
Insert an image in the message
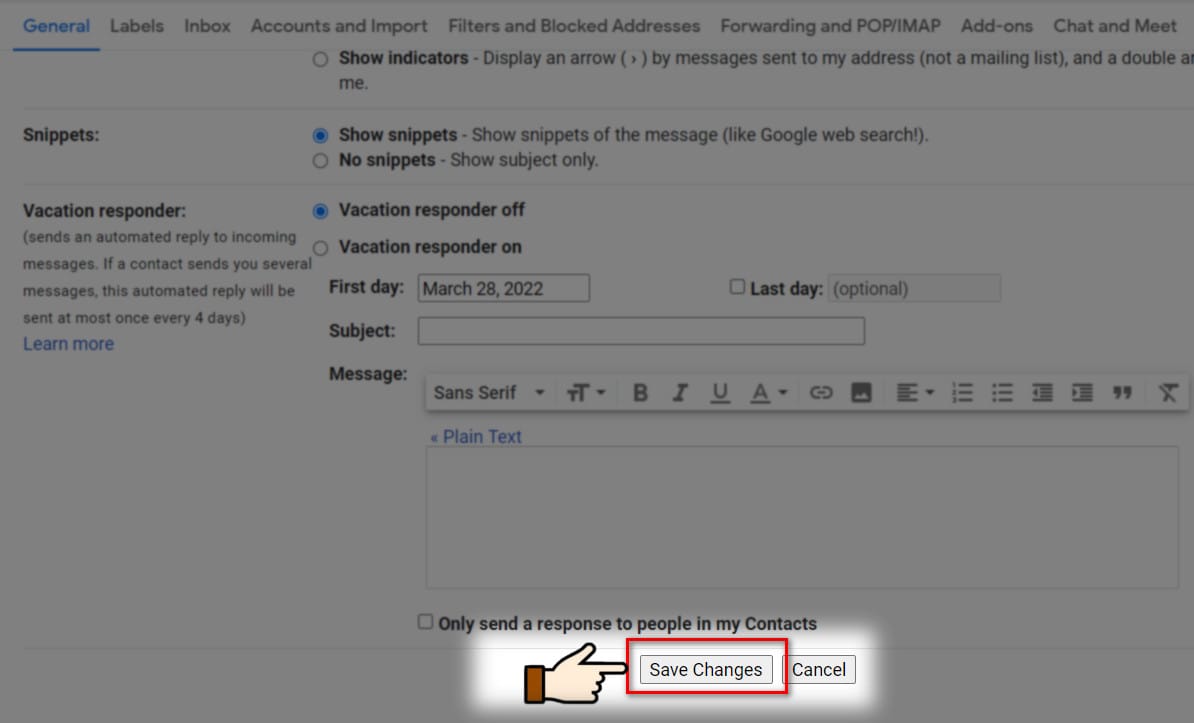point(860,392)
